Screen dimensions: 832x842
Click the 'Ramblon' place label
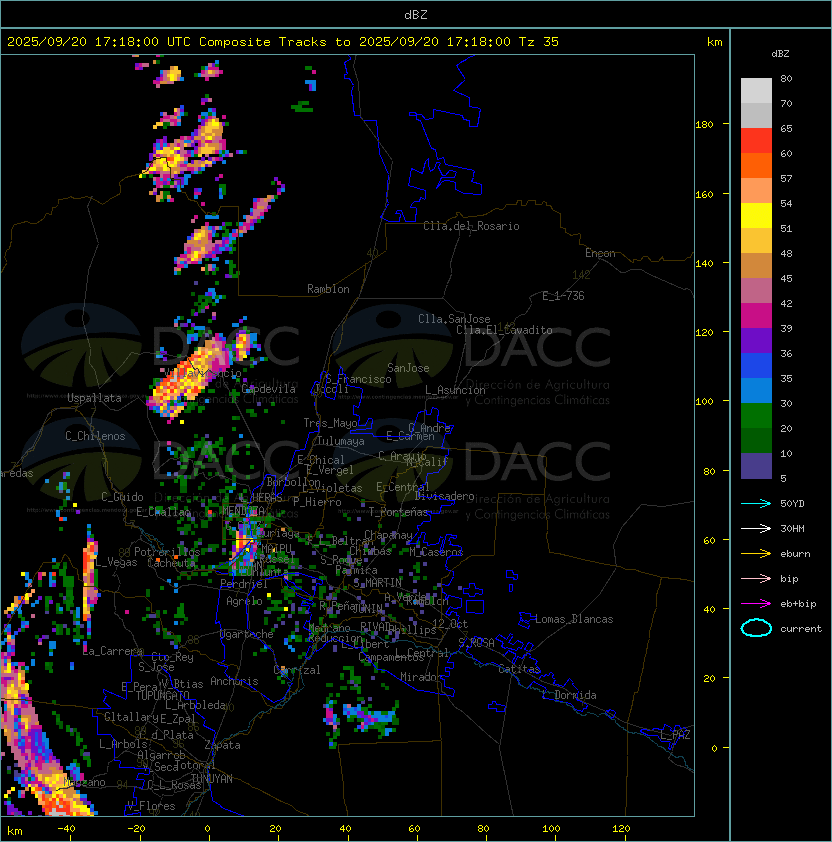pyautogui.click(x=328, y=289)
